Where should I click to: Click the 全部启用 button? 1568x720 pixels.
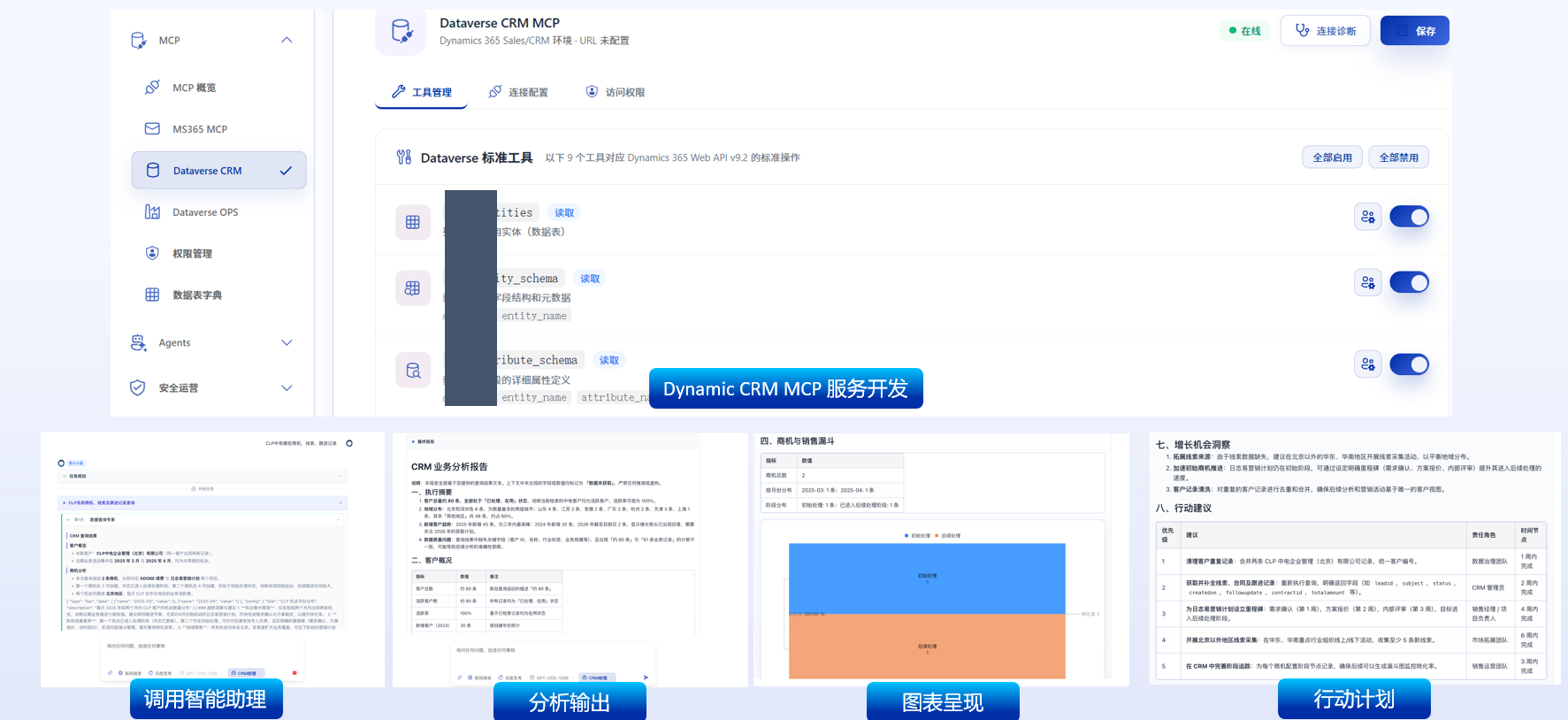(x=1332, y=157)
